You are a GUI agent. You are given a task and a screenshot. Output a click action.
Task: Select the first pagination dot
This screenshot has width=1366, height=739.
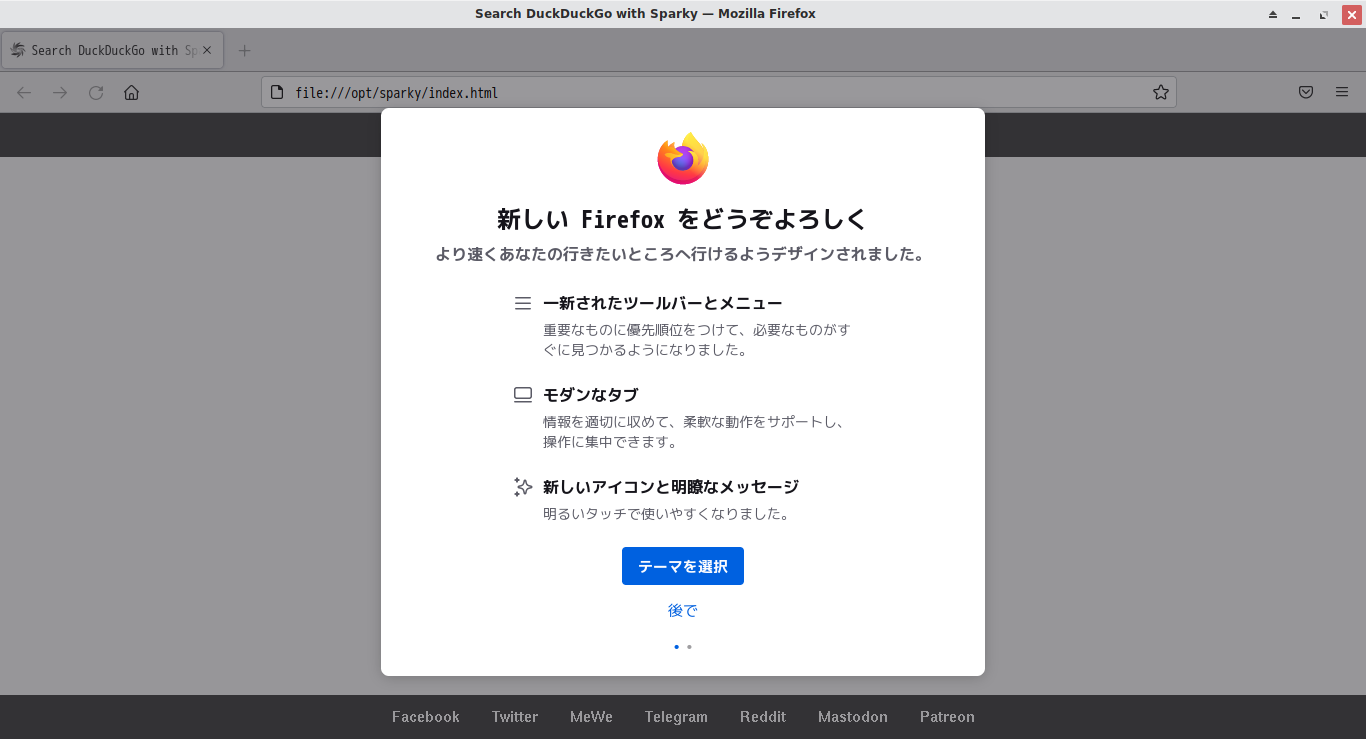676,647
